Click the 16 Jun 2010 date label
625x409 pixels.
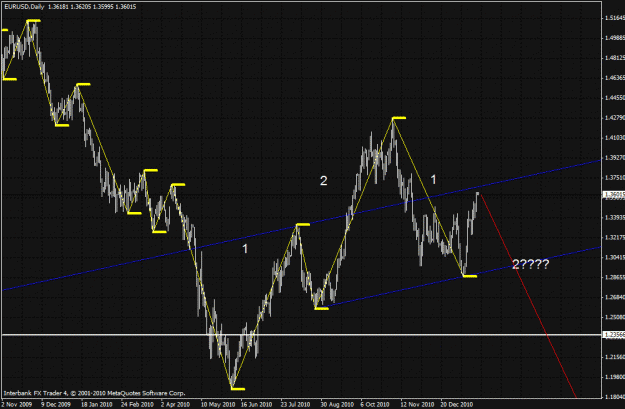[256, 404]
